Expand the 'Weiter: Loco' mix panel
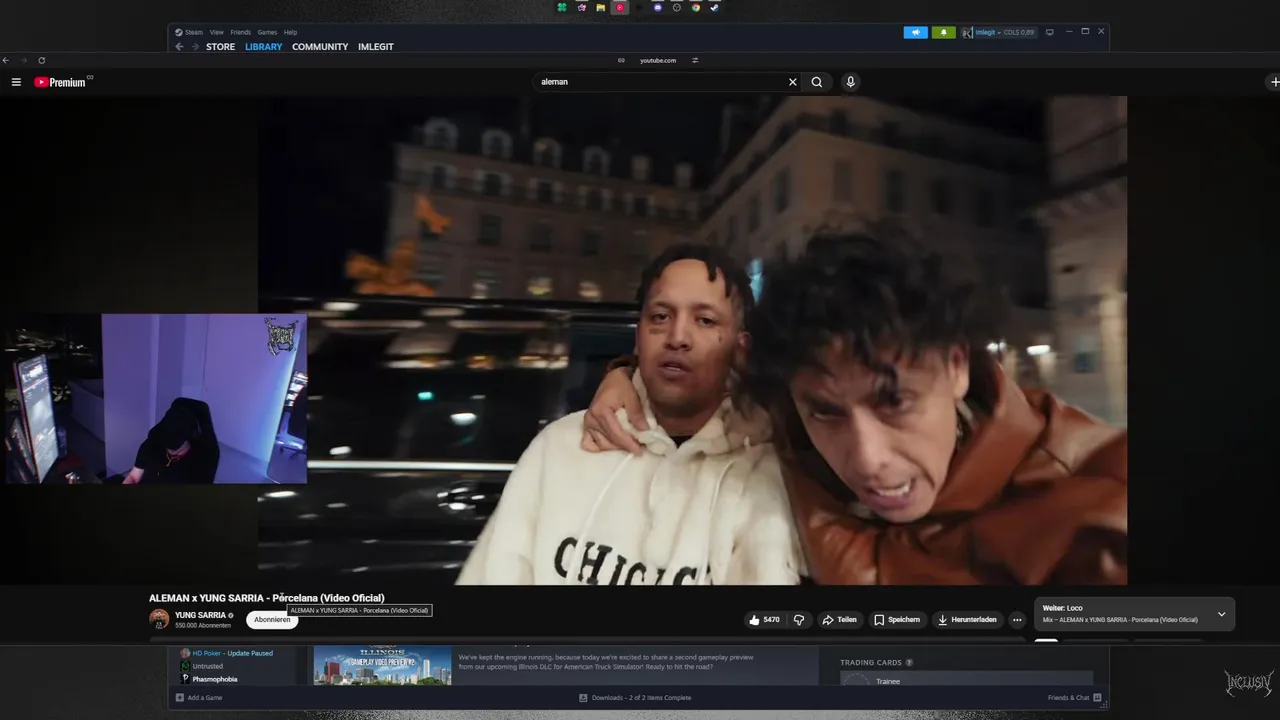The height and width of the screenshot is (720, 1280). 1221,614
